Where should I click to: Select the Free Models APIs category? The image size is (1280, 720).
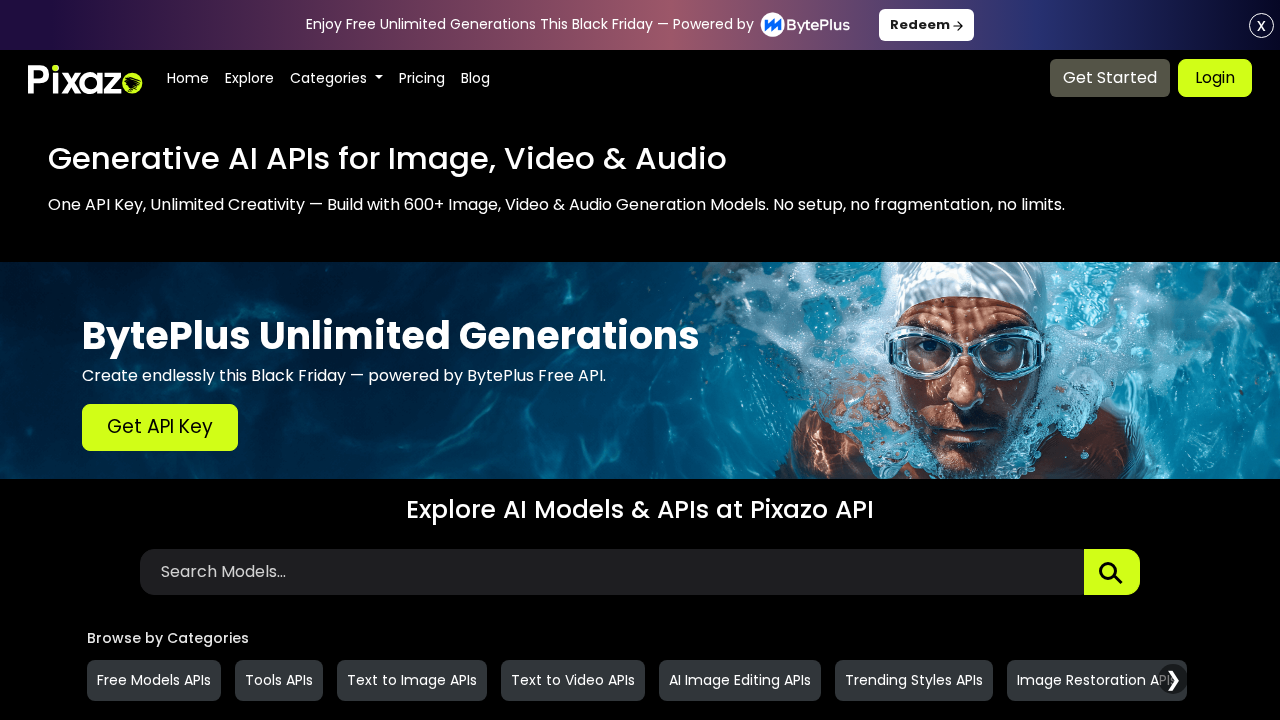[x=153, y=680]
